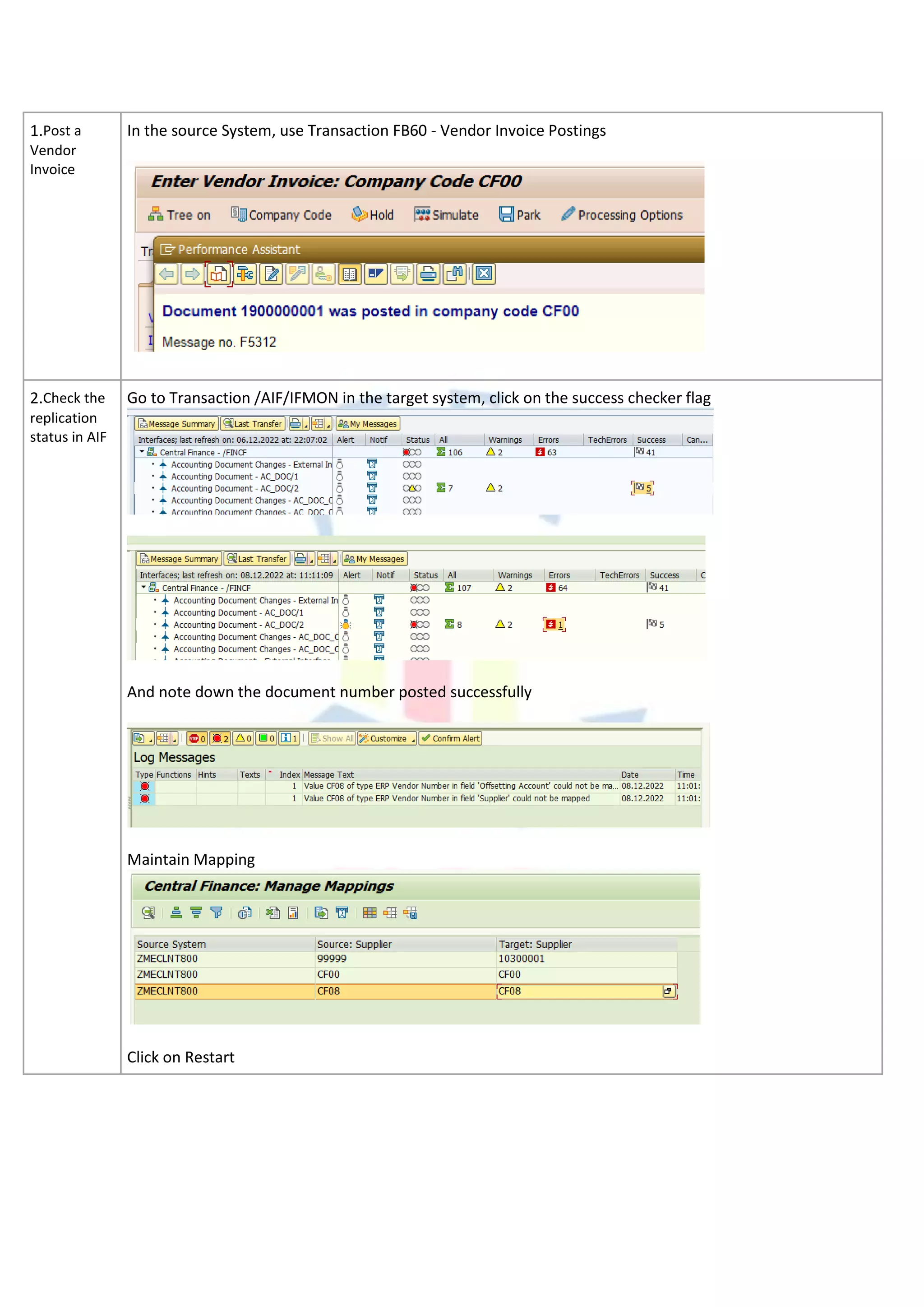Open layout dropdown in 08.12.2022 monitor
The height and width of the screenshot is (1307, 924).
(327, 559)
